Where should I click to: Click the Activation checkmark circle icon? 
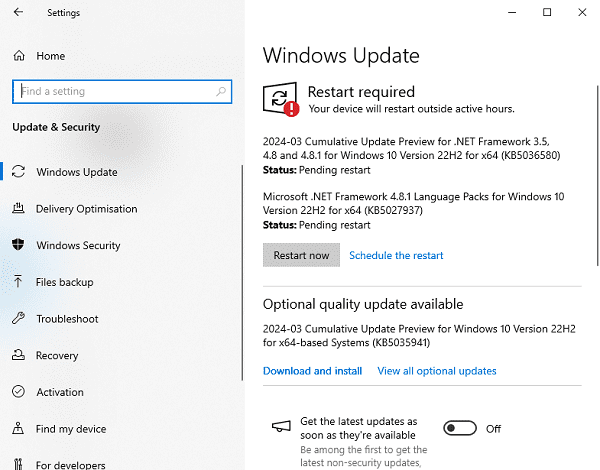coord(18,392)
